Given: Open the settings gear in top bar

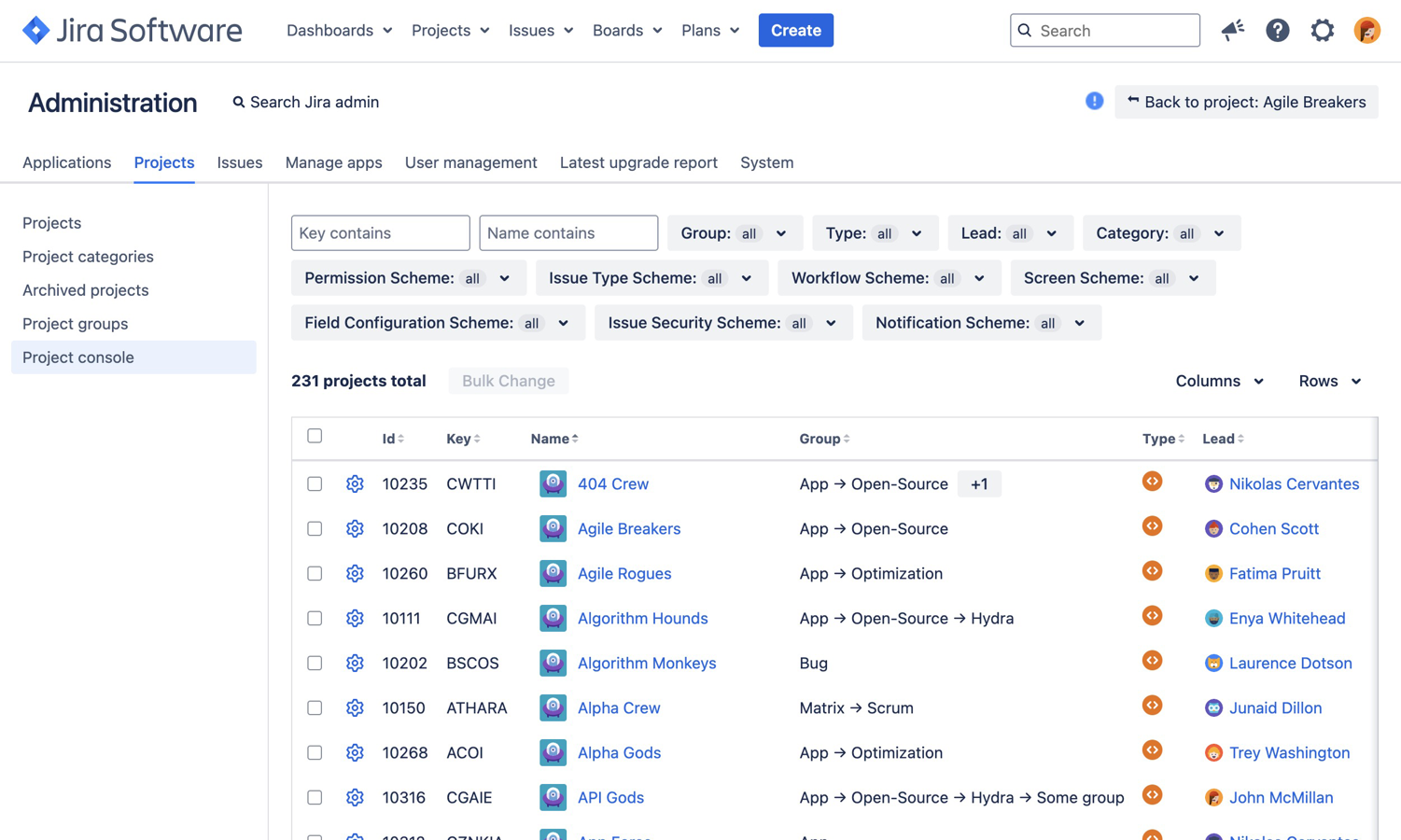Looking at the screenshot, I should click(x=1322, y=31).
